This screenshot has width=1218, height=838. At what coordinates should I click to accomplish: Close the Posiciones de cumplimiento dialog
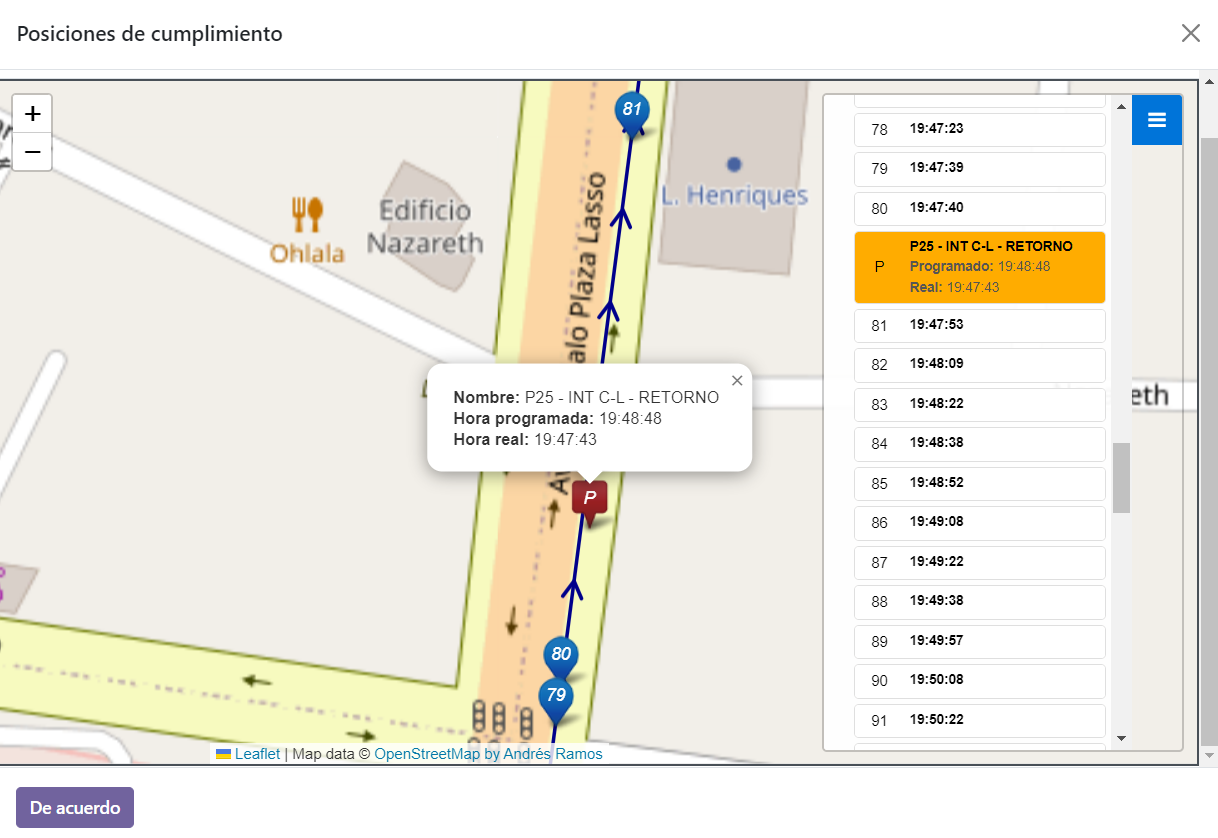click(1190, 33)
